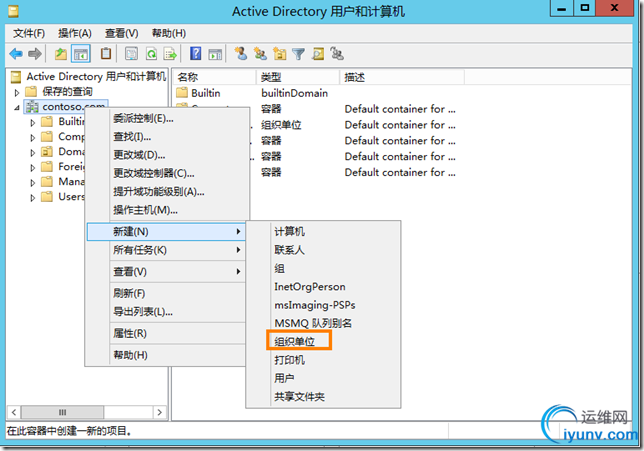Go up one level with folder-arrow icon
Viewport: 644px width, 451px height.
click(61, 54)
